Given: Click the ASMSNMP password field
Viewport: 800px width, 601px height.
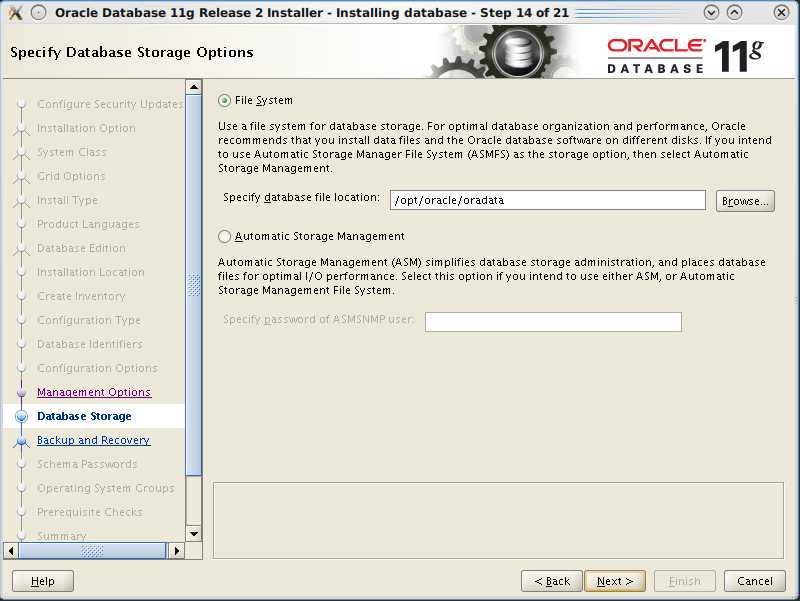Looking at the screenshot, I should (x=553, y=321).
